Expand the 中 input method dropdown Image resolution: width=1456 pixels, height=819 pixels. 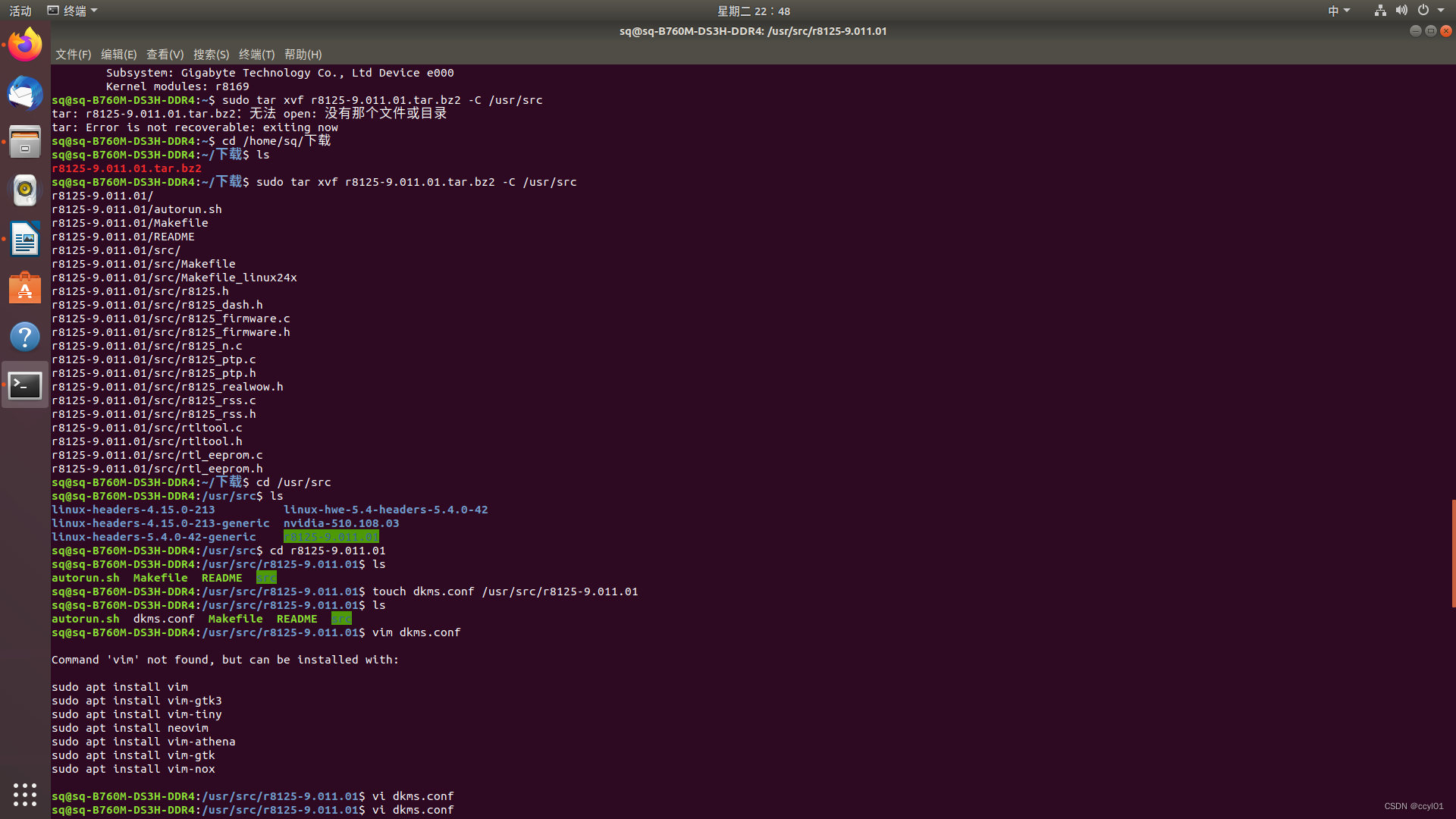[x=1338, y=11]
